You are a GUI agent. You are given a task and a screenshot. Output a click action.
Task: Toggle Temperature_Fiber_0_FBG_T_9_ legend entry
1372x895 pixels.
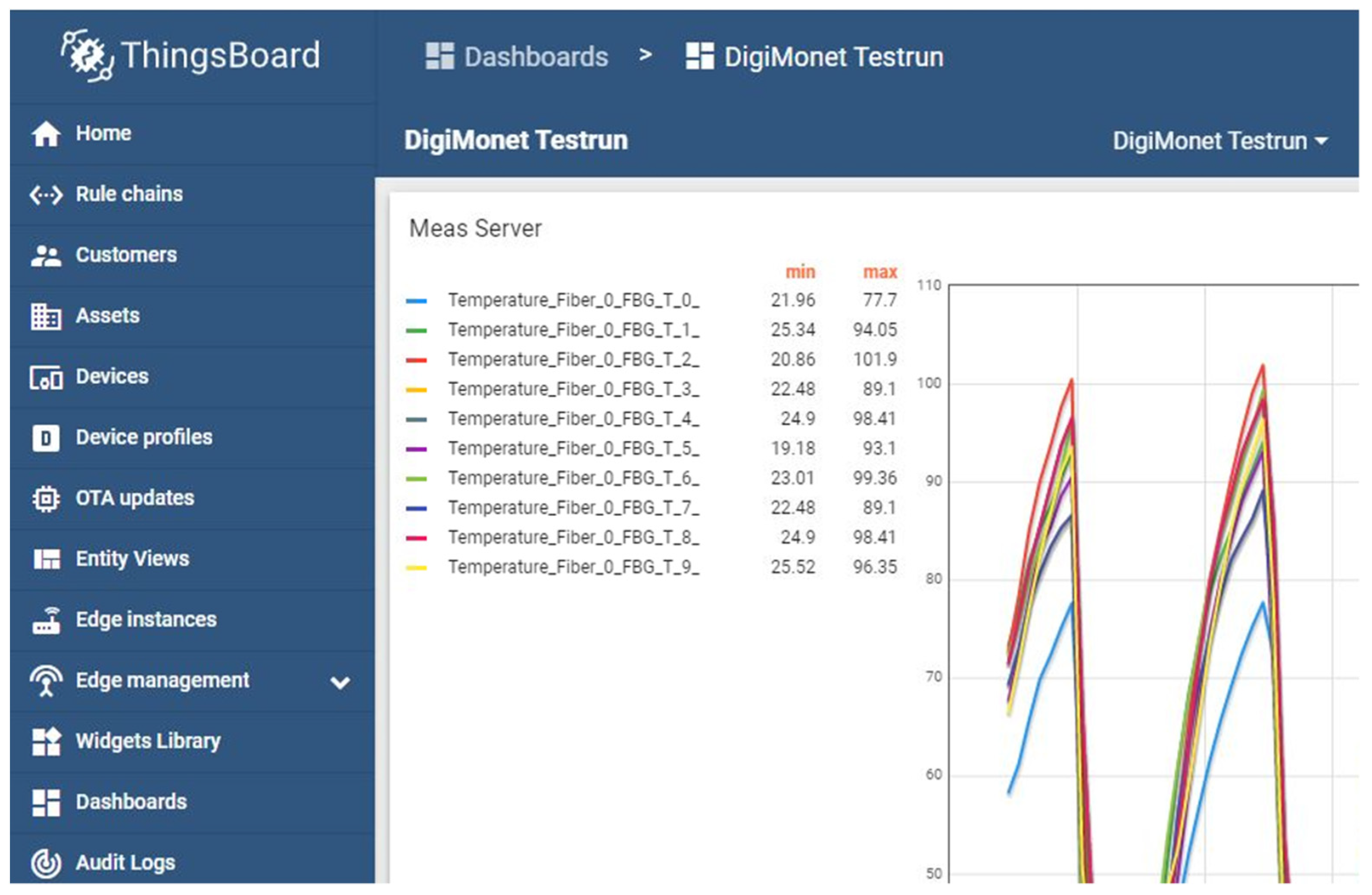pyautogui.click(x=573, y=567)
